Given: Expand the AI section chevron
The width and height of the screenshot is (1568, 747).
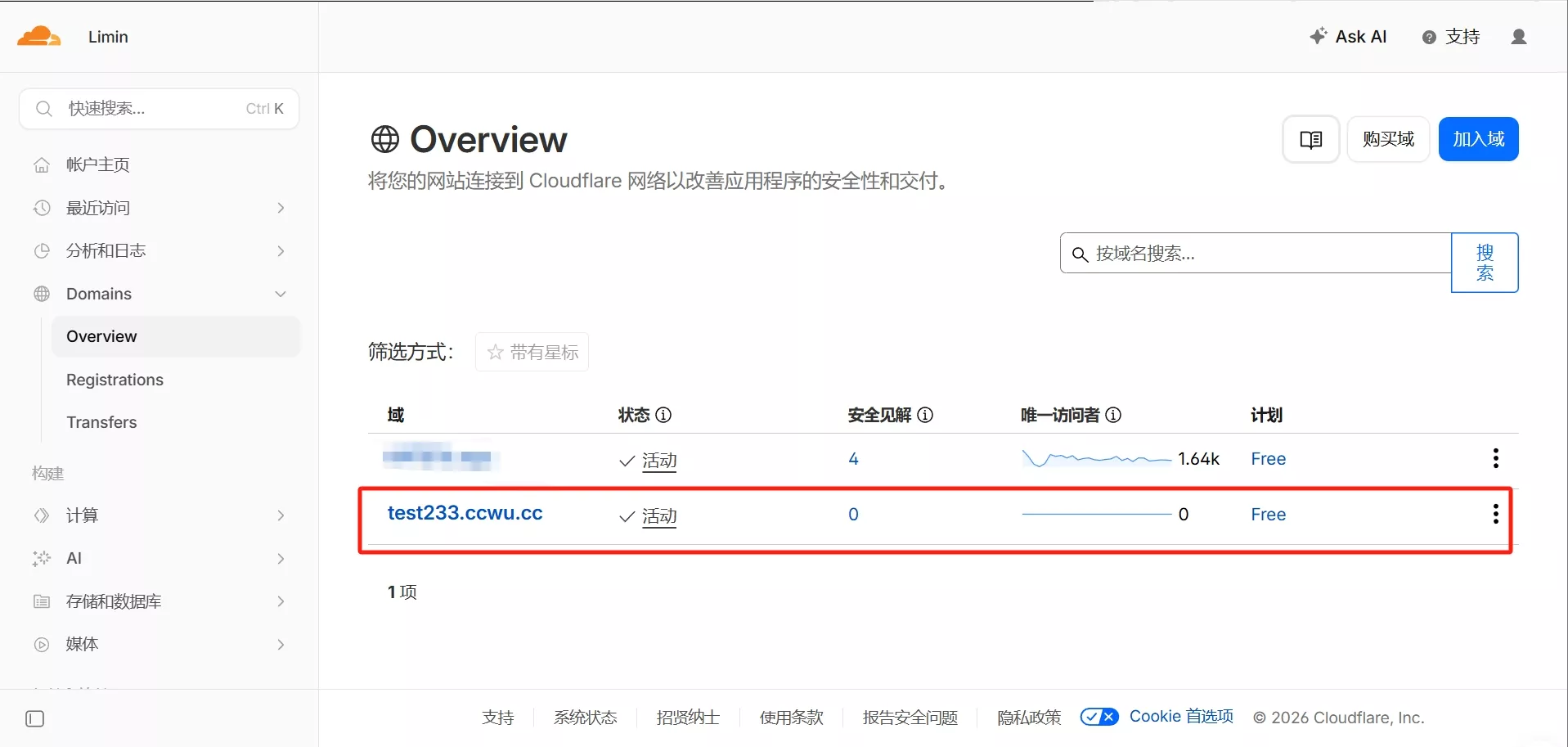Looking at the screenshot, I should pos(281,559).
